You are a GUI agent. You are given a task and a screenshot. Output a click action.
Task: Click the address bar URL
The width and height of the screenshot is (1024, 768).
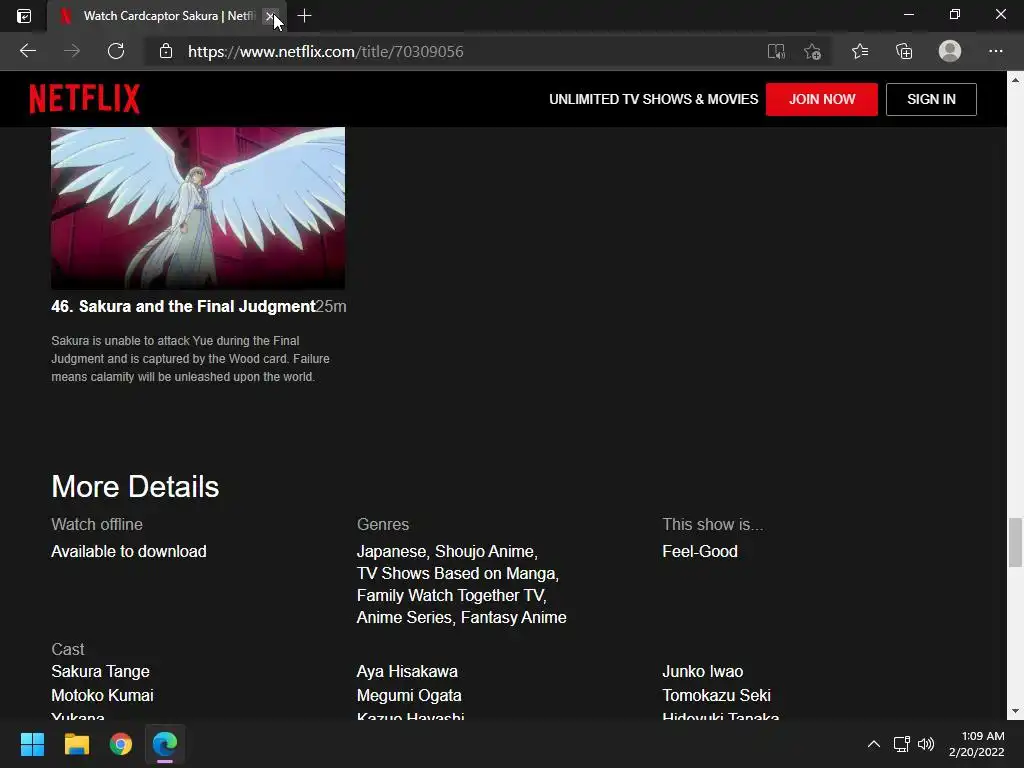coord(326,52)
